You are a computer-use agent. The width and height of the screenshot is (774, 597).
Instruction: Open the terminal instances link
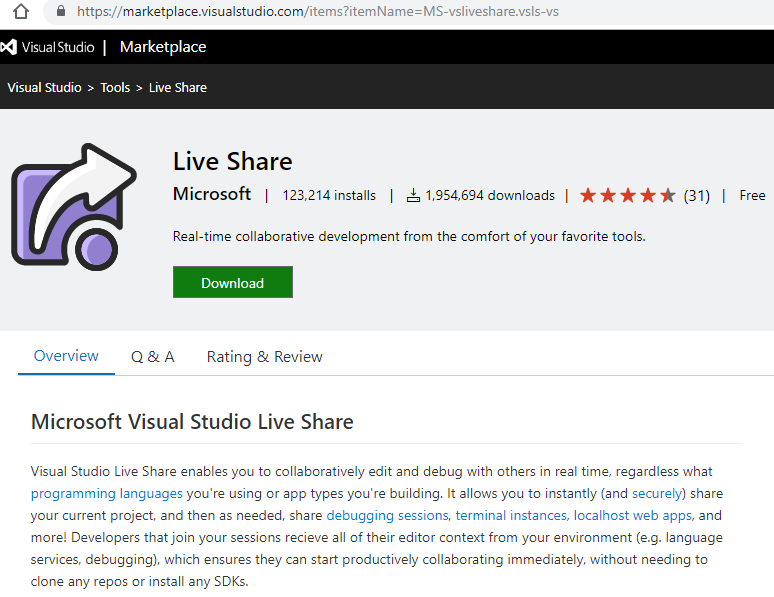(x=511, y=515)
